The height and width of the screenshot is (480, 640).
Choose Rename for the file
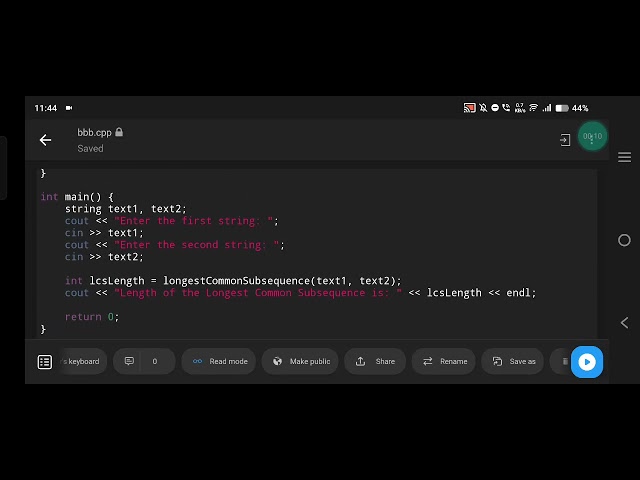(x=444, y=361)
